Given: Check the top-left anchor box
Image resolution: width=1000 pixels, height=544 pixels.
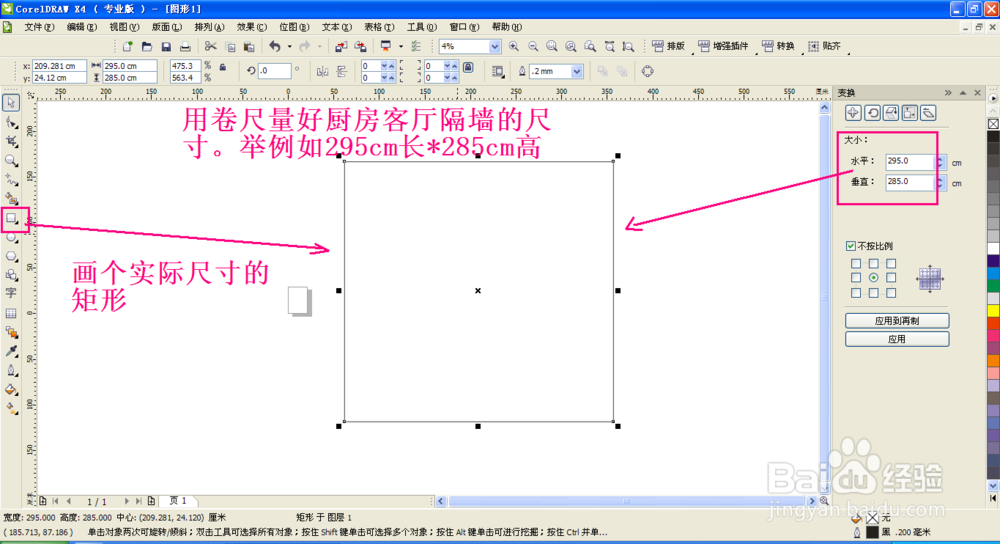Looking at the screenshot, I should [856, 263].
